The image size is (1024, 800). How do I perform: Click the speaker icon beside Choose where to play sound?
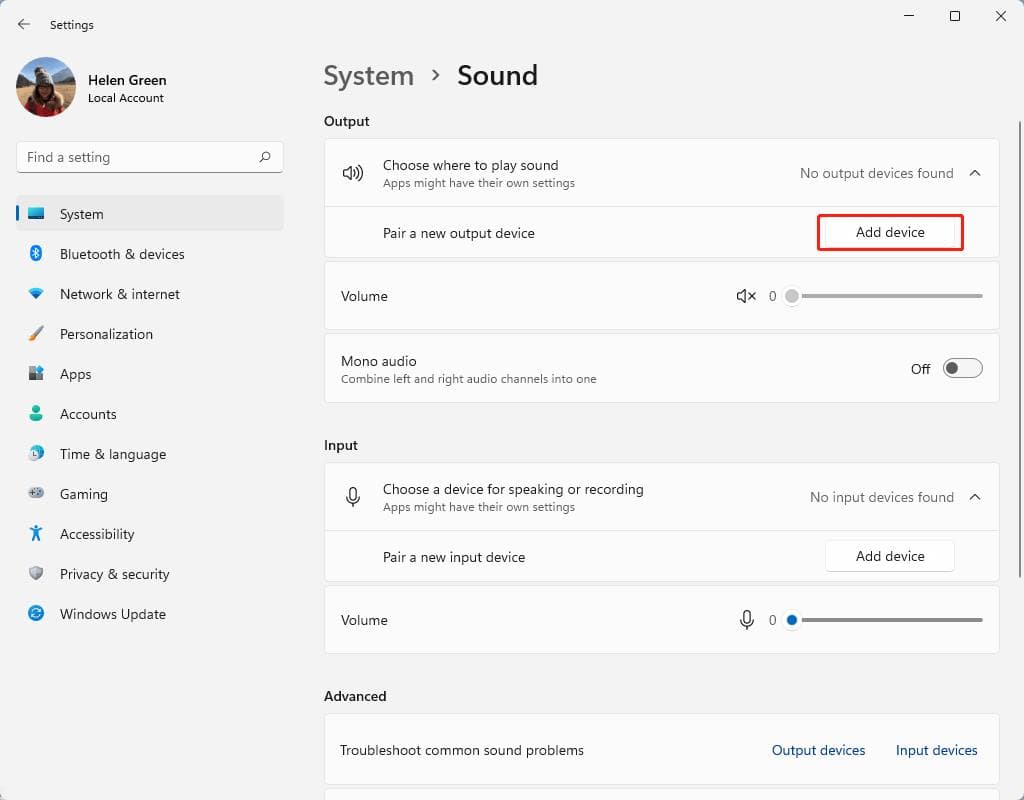(353, 173)
